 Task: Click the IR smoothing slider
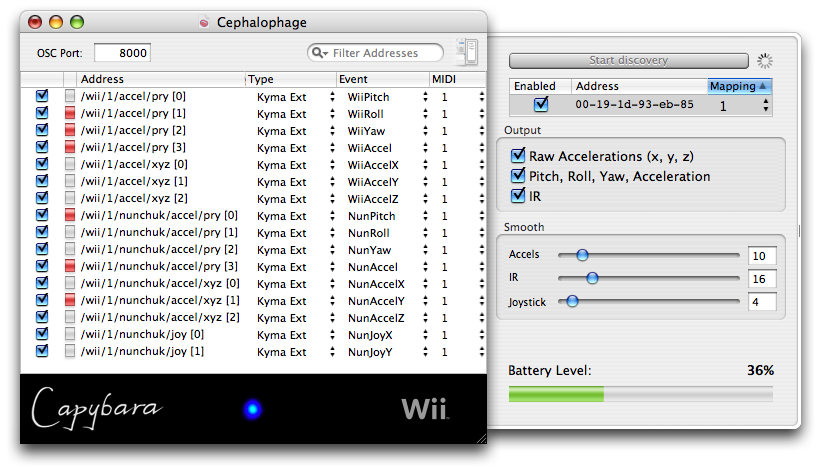pos(648,278)
